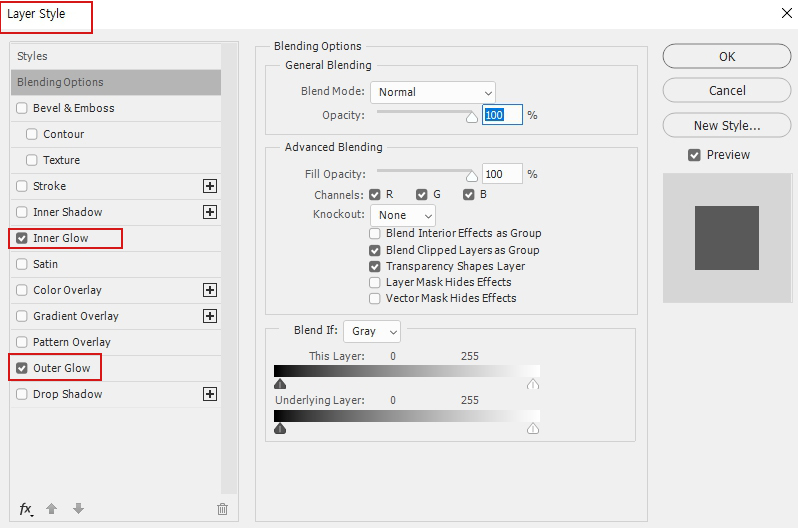Check Layer Mask Hides Effects
The height and width of the screenshot is (528, 798).
click(375, 282)
